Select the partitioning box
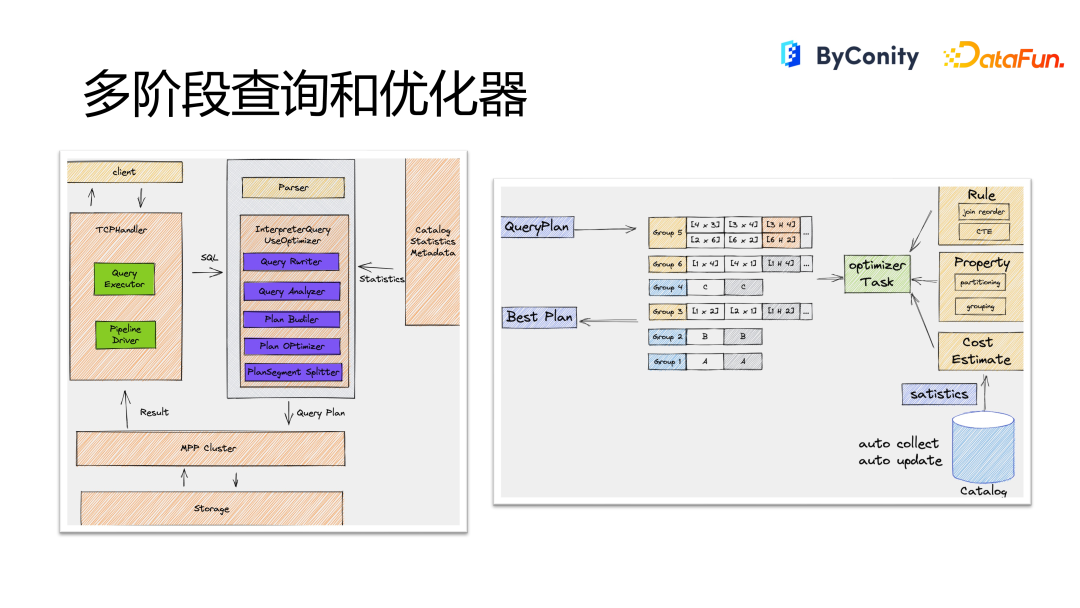Image resolution: width=1080 pixels, height=608 pixels. click(x=980, y=282)
